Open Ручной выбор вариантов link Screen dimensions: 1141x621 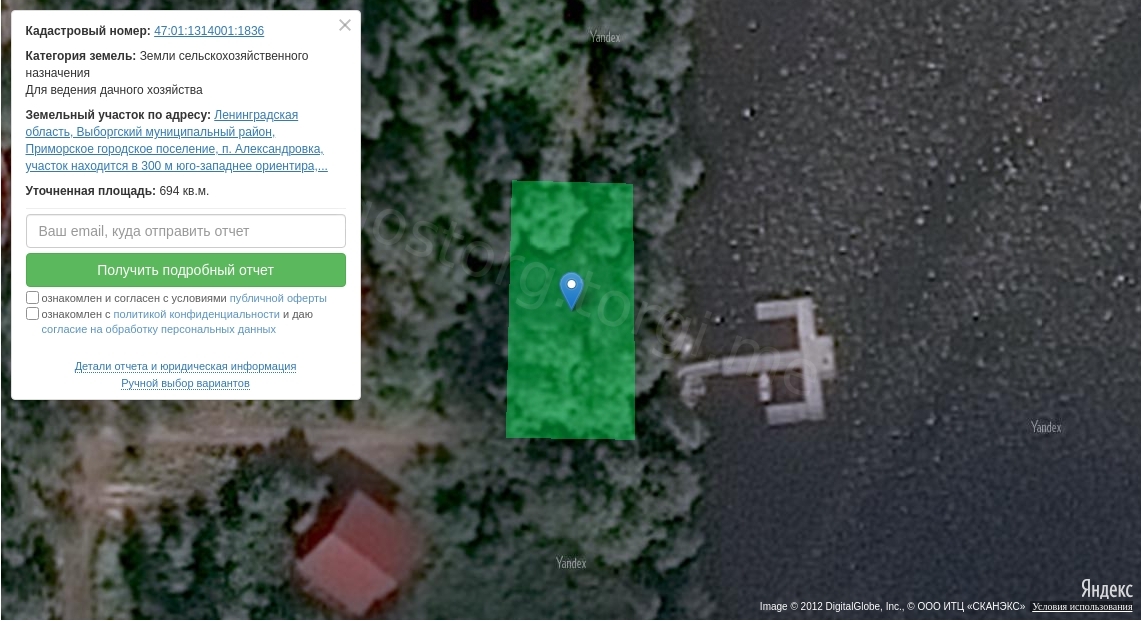pyautogui.click(x=186, y=383)
